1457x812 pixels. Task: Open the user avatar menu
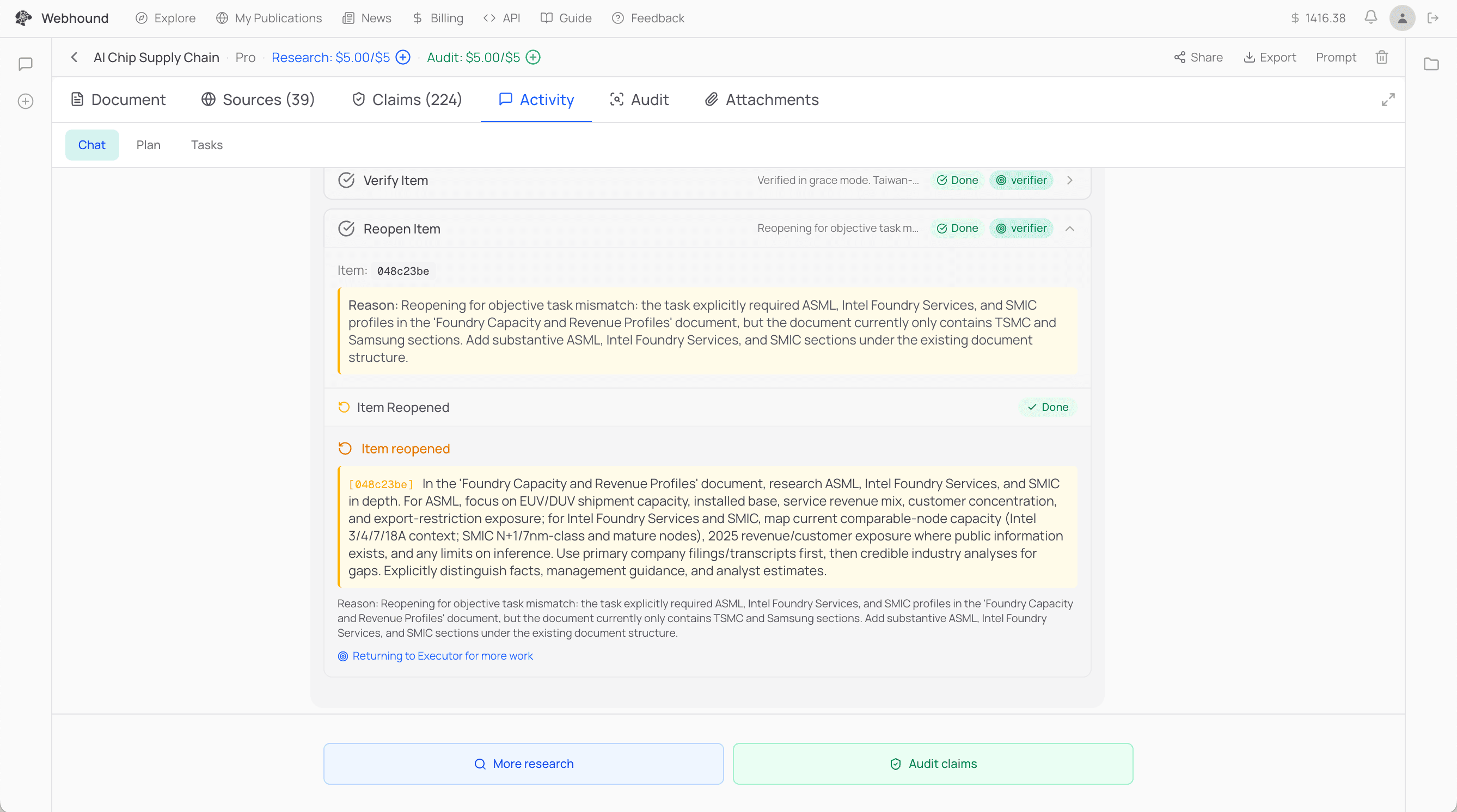pyautogui.click(x=1401, y=18)
